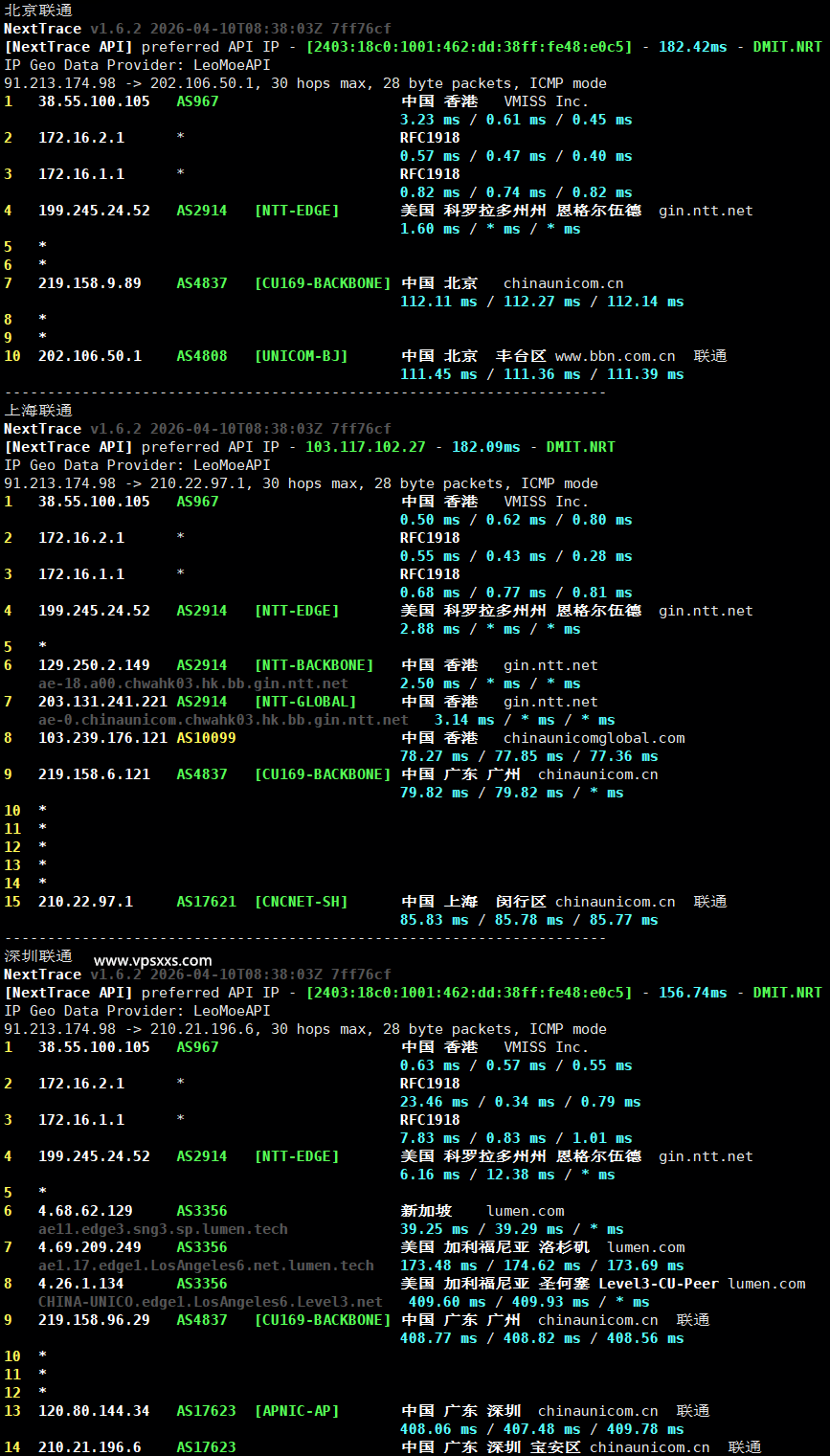Select the 上海联通 section heading
This screenshot has width=830, height=1456.
point(38,411)
